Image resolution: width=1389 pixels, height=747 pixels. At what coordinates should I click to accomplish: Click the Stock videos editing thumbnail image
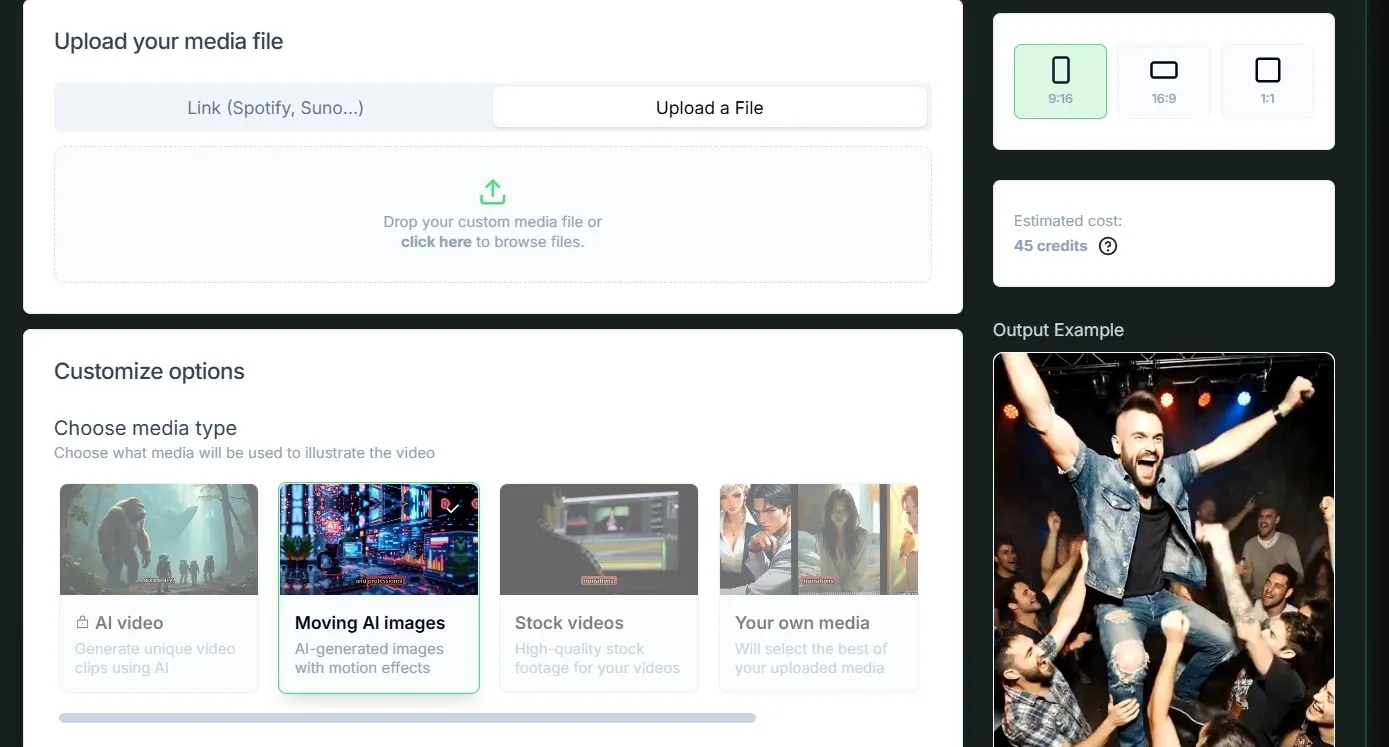(x=599, y=540)
